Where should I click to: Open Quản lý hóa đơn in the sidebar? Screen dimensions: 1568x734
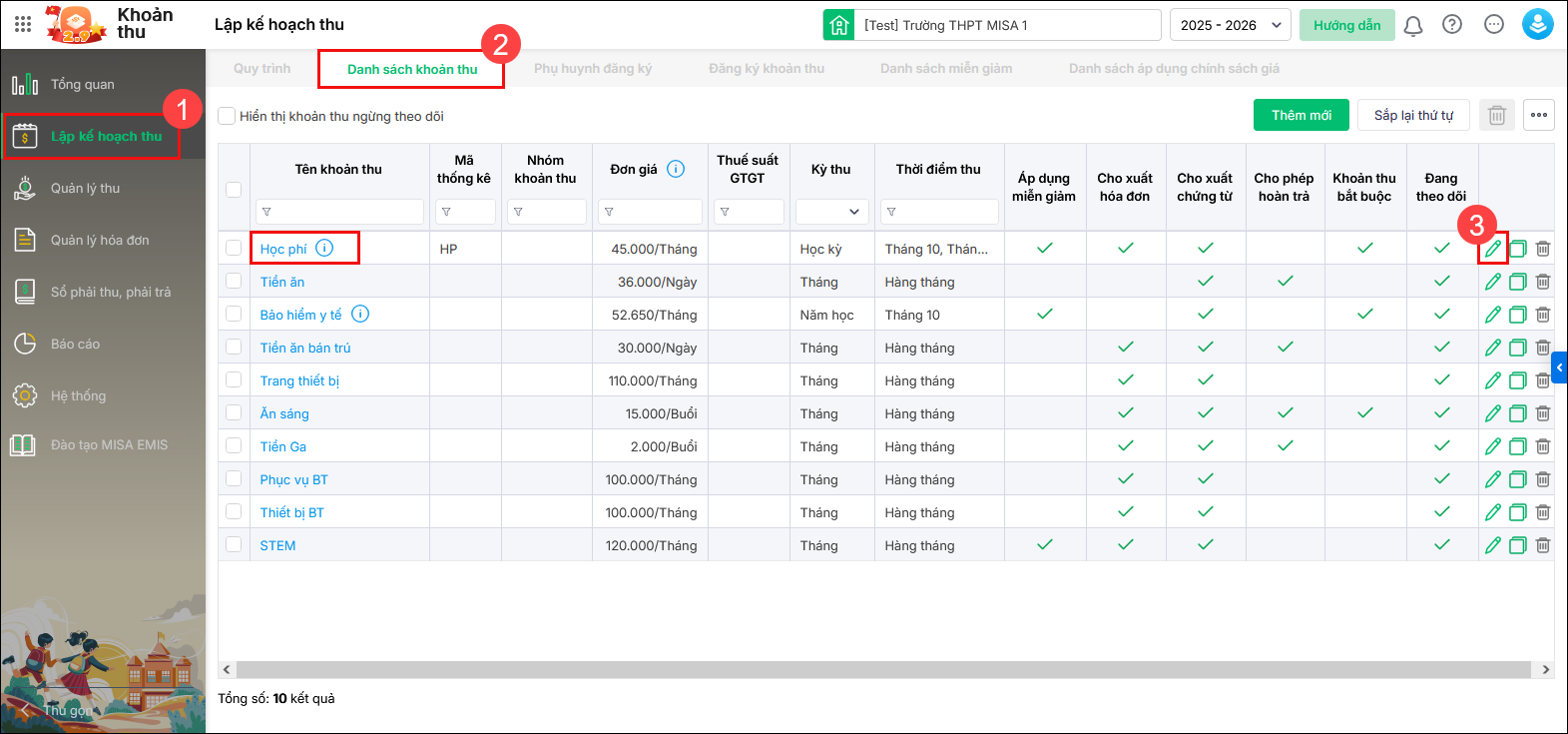(100, 240)
